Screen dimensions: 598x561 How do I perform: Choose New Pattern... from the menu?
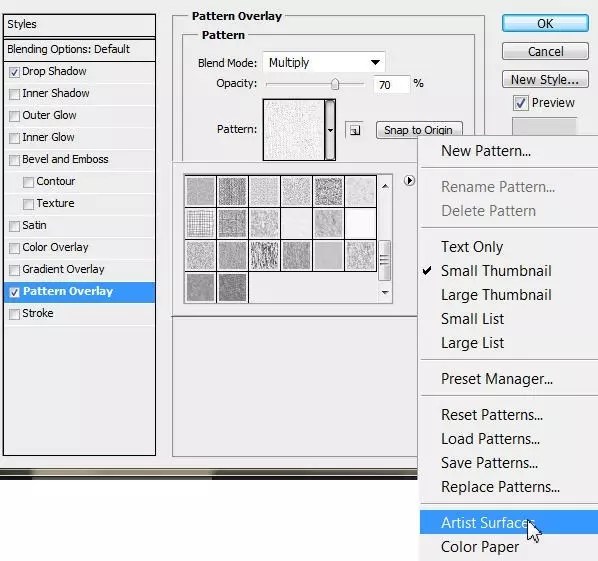click(485, 151)
